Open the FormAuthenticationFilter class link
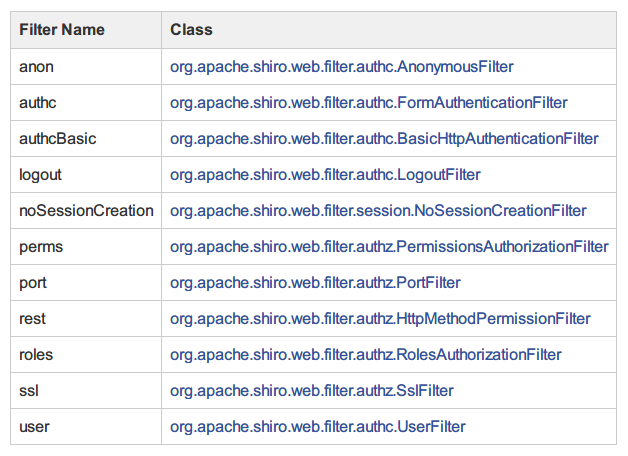628x456 pixels. point(369,103)
